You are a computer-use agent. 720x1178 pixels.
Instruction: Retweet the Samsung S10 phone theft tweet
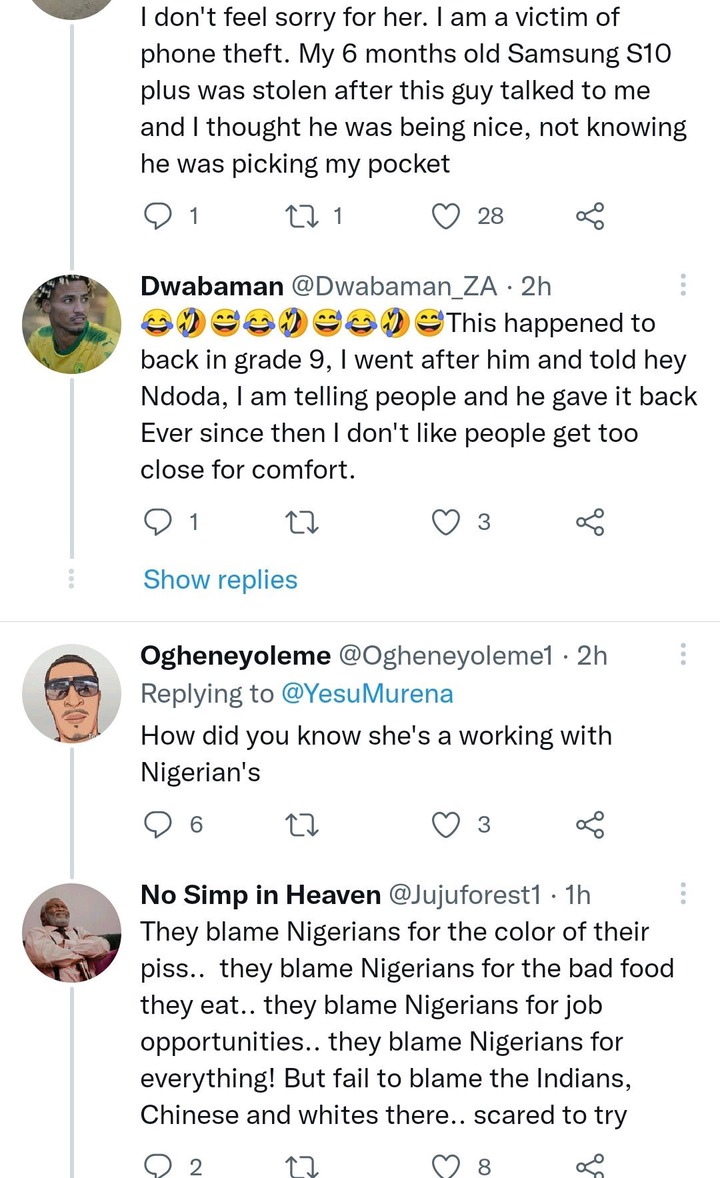click(296, 215)
